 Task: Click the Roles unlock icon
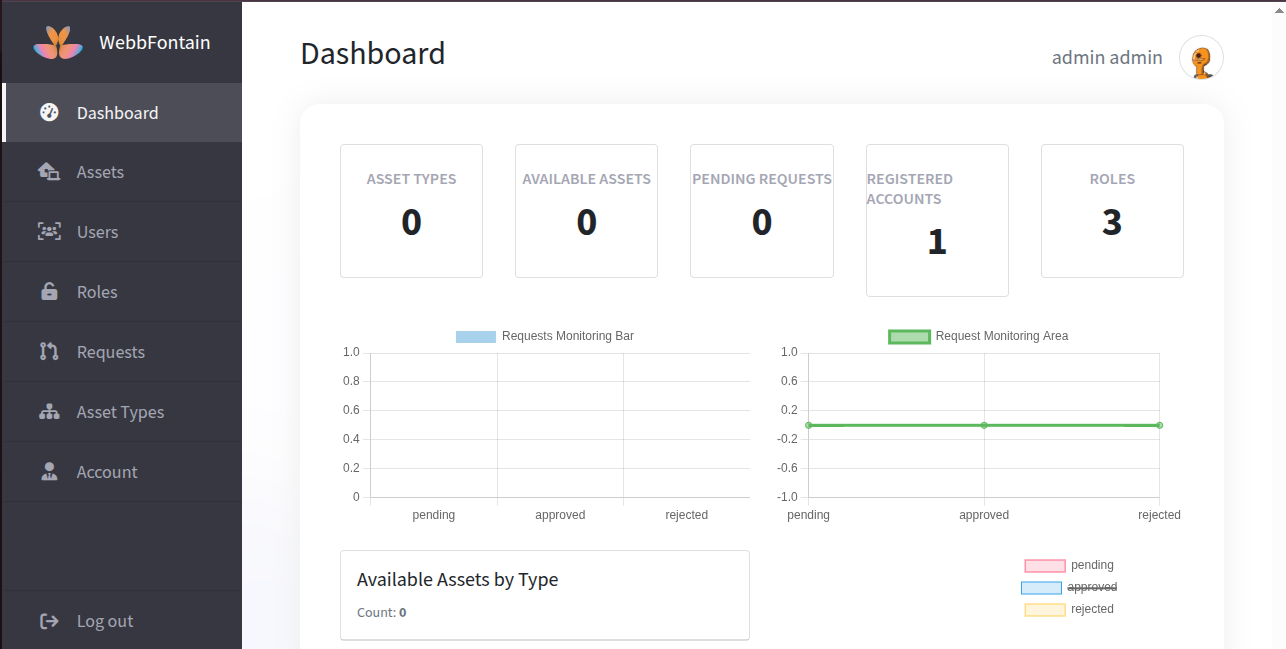[x=49, y=292]
